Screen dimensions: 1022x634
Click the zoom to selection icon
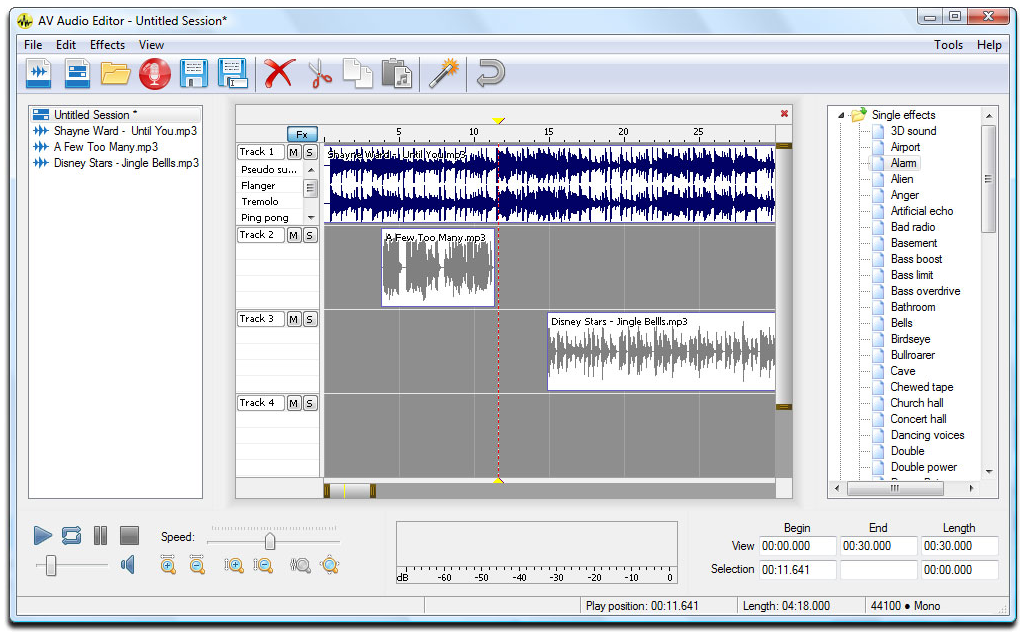(300, 565)
